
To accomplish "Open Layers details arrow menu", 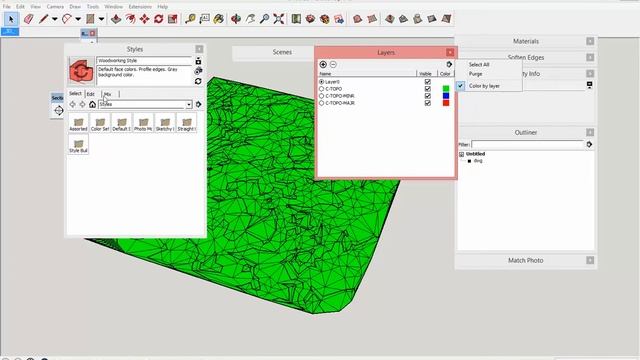I will 449,64.
